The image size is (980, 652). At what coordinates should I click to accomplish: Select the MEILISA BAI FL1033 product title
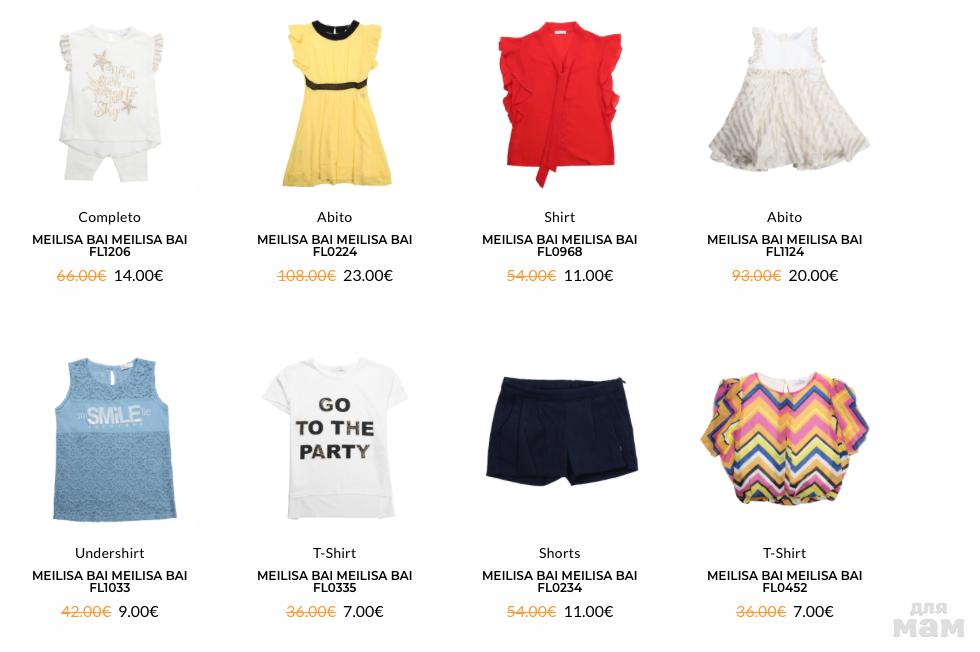[x=110, y=581]
